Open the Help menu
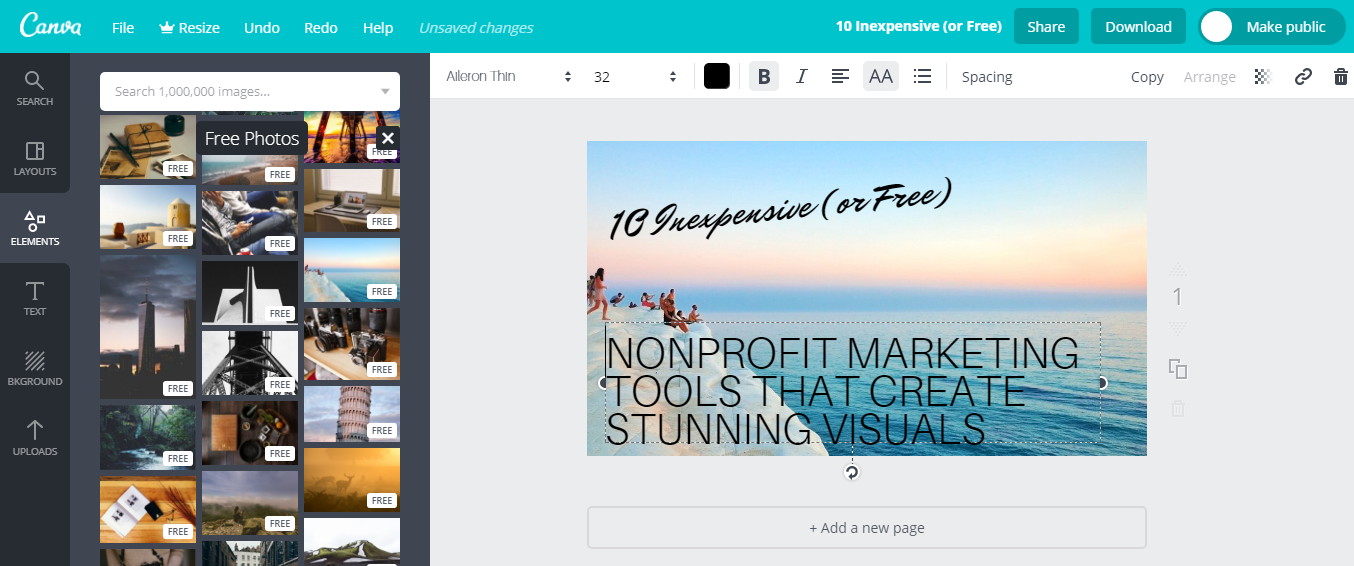The width and height of the screenshot is (1354, 566). pyautogui.click(x=377, y=27)
